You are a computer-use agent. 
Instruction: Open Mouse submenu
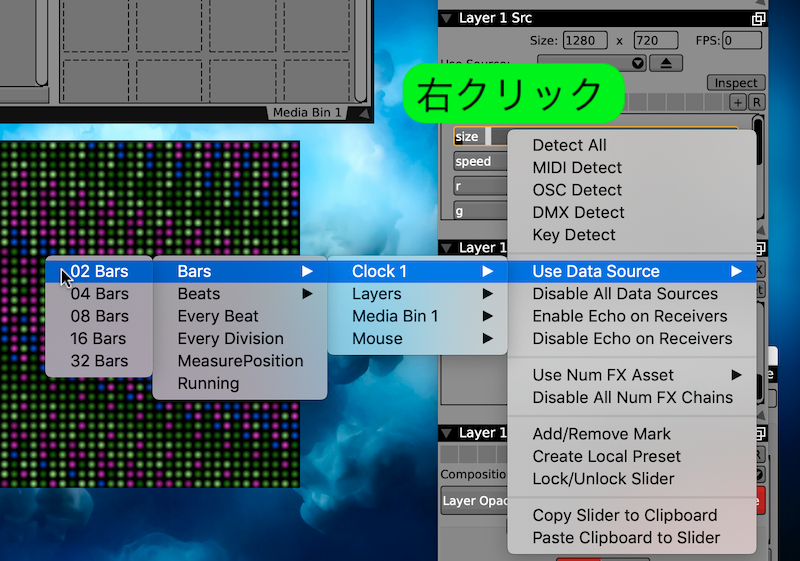[417, 339]
